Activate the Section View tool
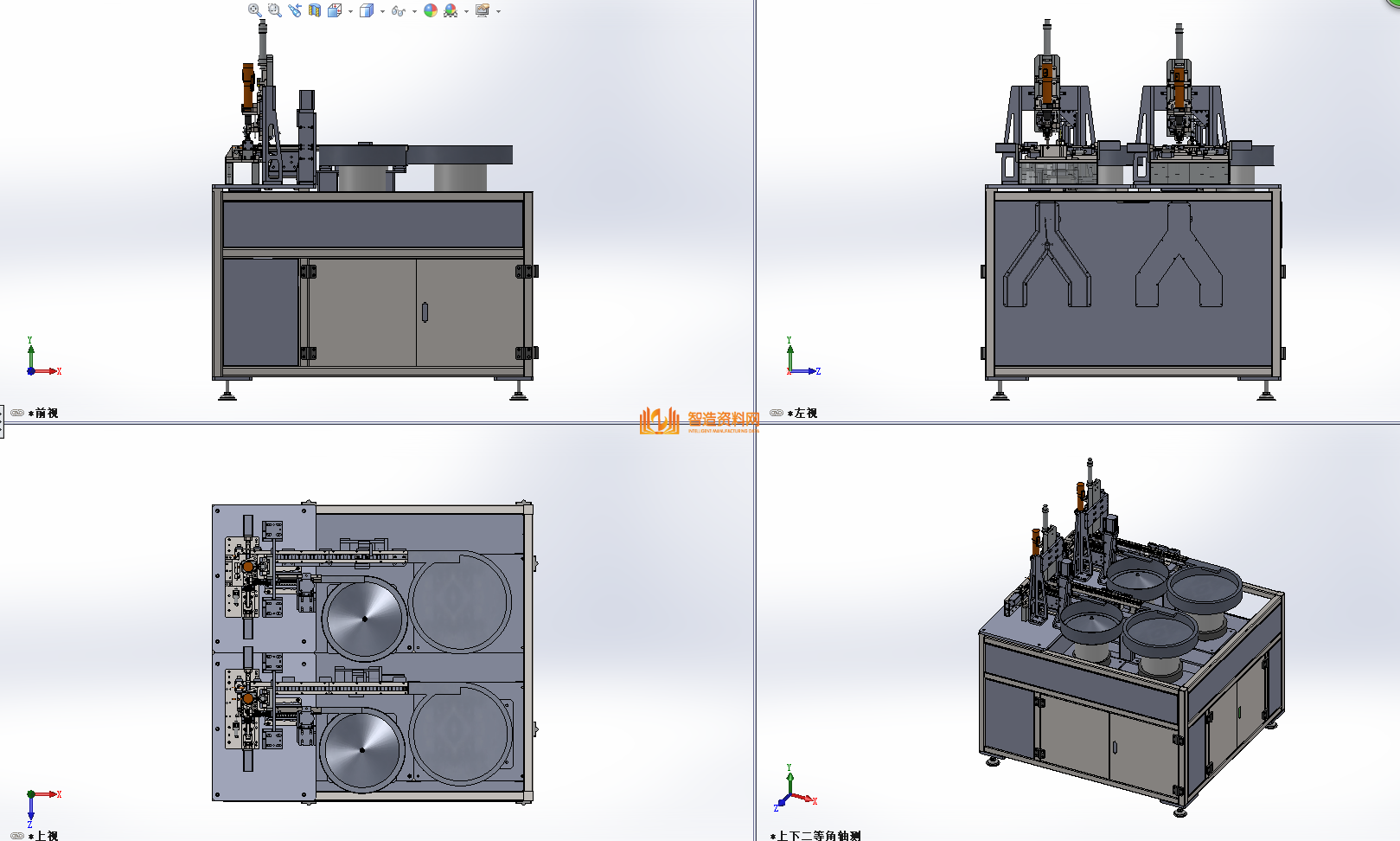This screenshot has width=1400, height=841. pyautogui.click(x=315, y=10)
